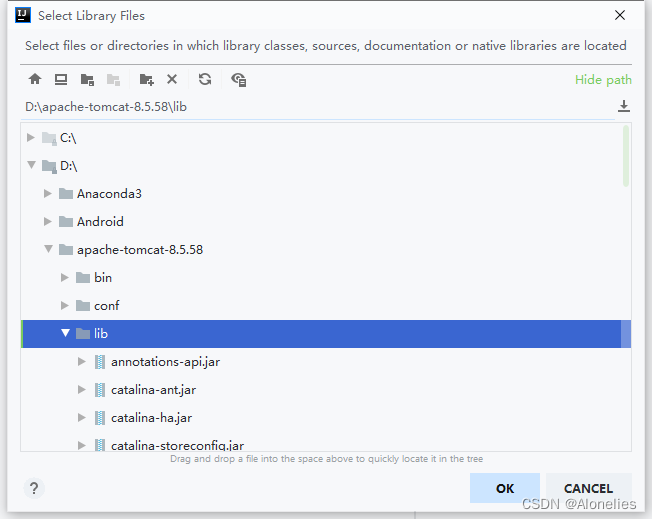Click the IntelliJ IDEA logo icon
This screenshot has height=519, width=652.
(23, 15)
